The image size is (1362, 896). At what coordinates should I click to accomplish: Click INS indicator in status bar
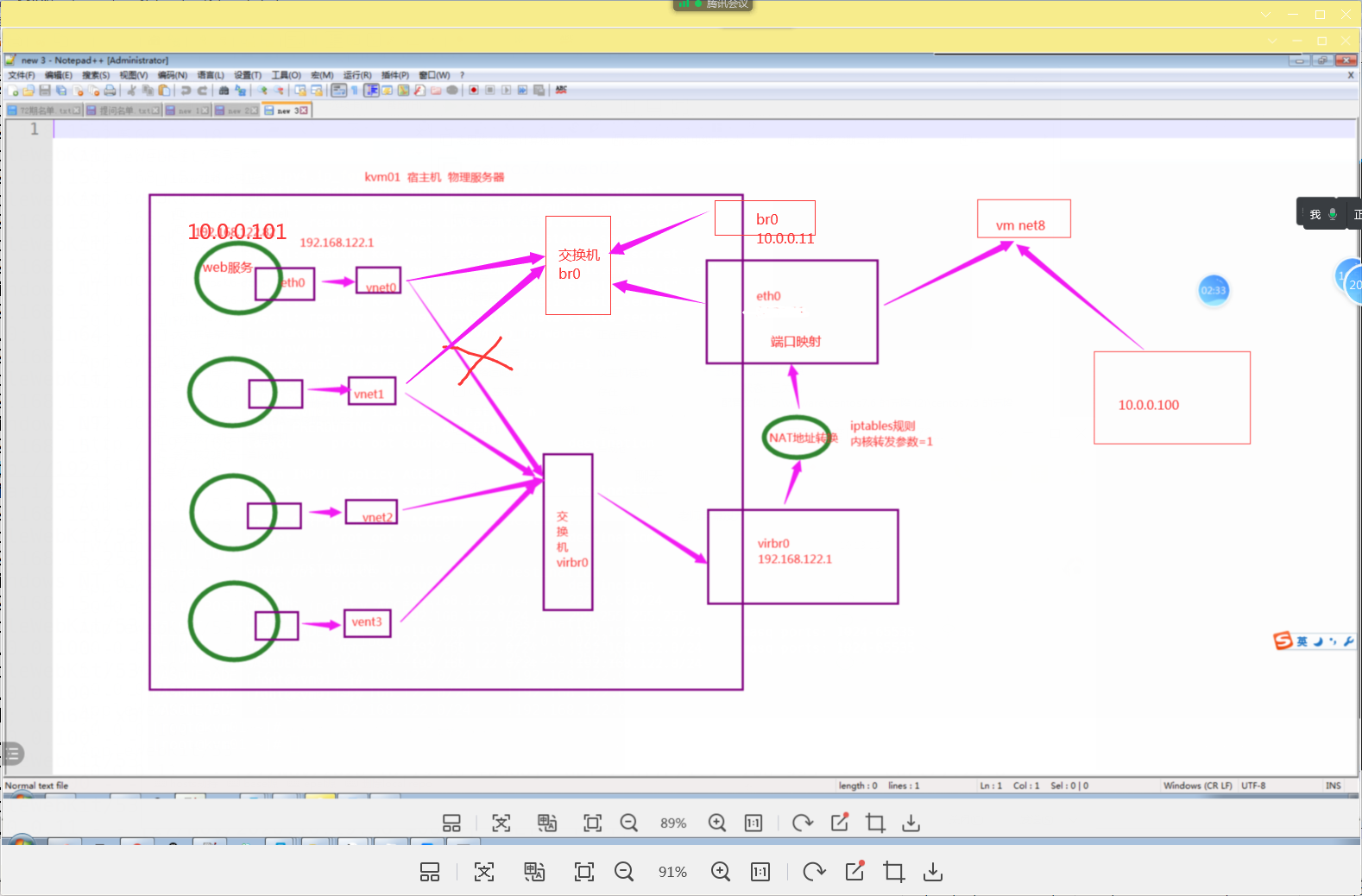click(x=1334, y=786)
